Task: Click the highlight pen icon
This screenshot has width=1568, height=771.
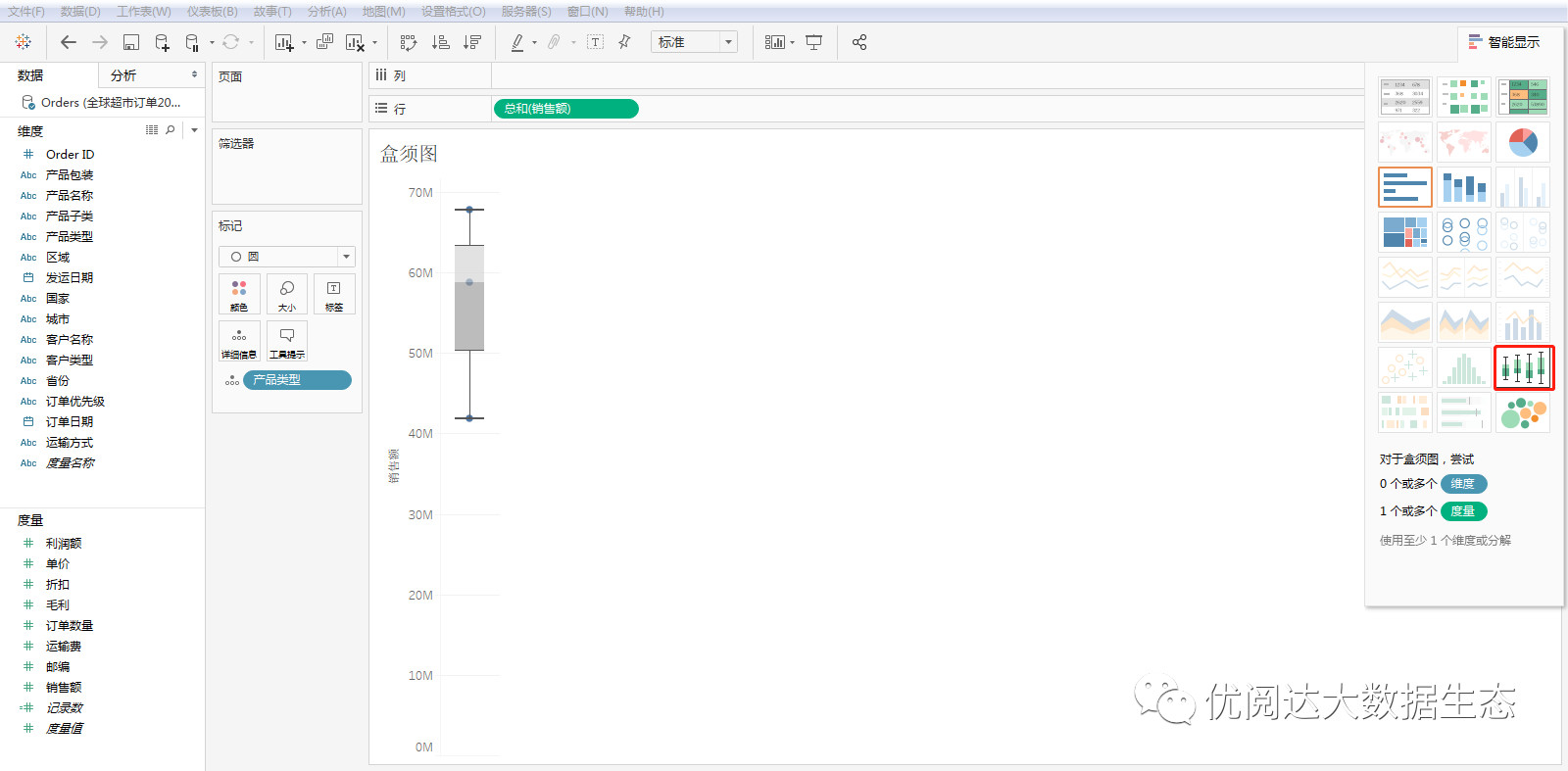Action: coord(517,42)
